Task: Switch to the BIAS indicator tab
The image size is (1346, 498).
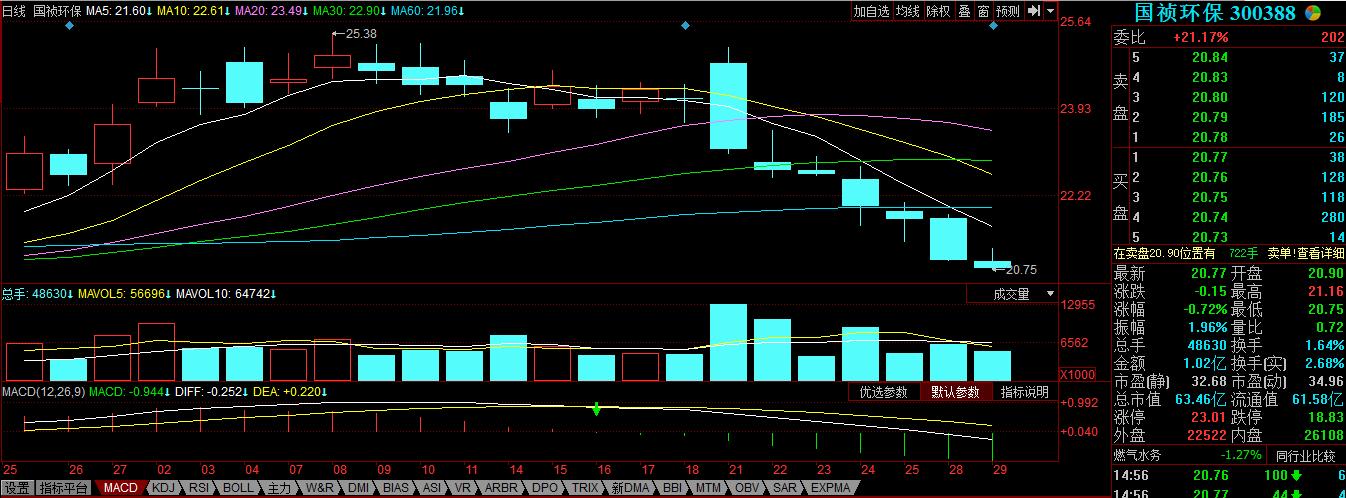Action: (397, 488)
